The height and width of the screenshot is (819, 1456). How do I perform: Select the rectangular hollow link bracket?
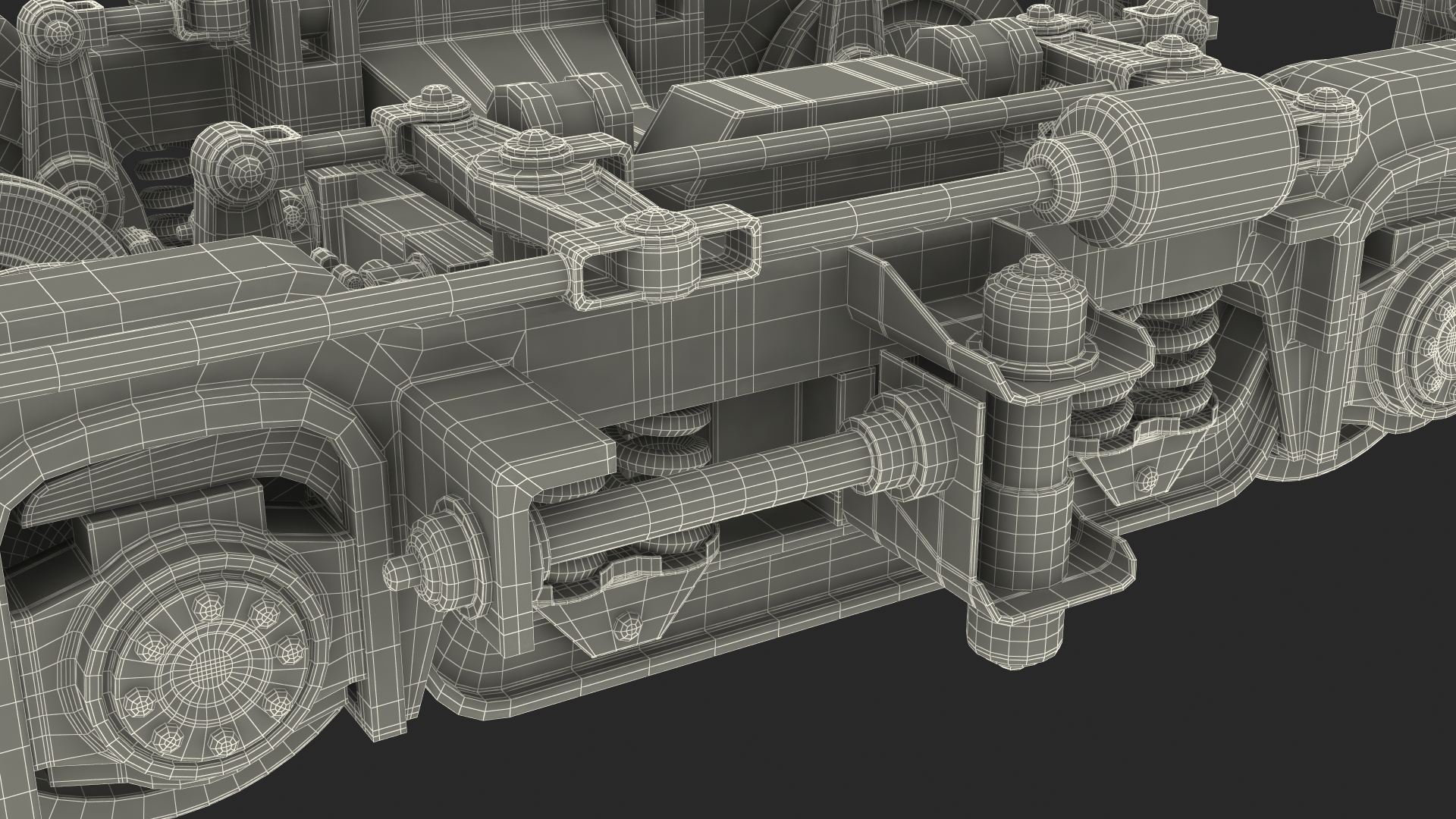656,258
